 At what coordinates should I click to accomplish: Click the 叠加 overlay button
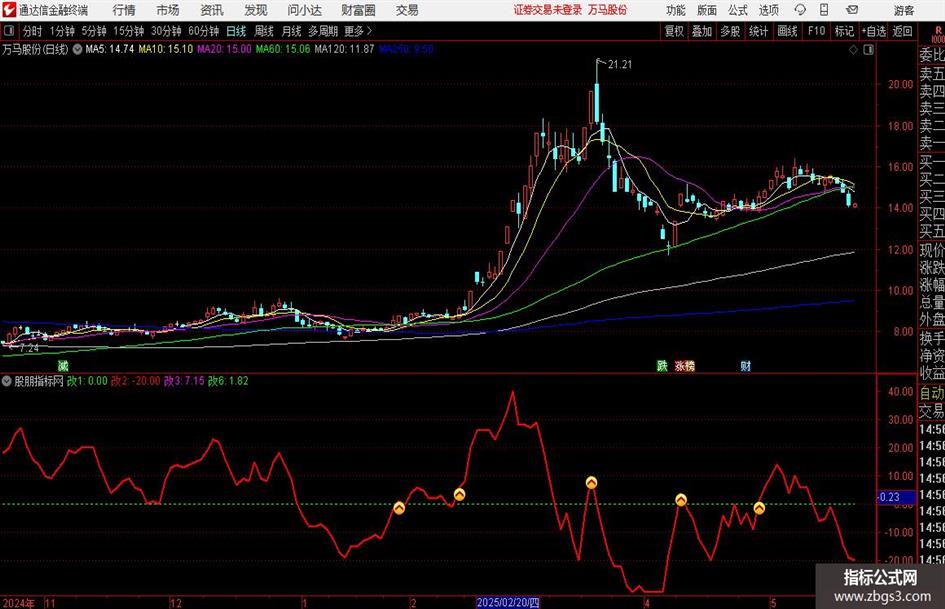[x=702, y=31]
